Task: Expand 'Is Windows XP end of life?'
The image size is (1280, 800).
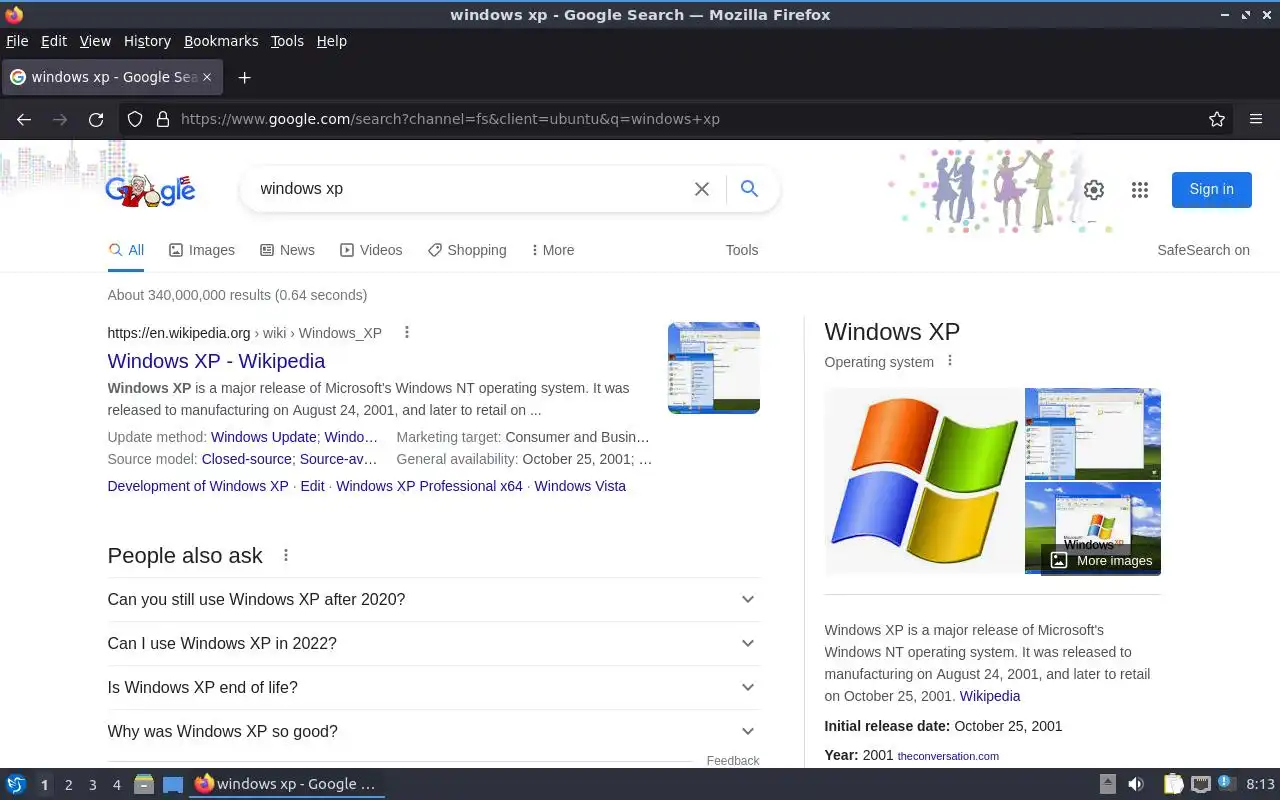Action: pyautogui.click(x=433, y=687)
